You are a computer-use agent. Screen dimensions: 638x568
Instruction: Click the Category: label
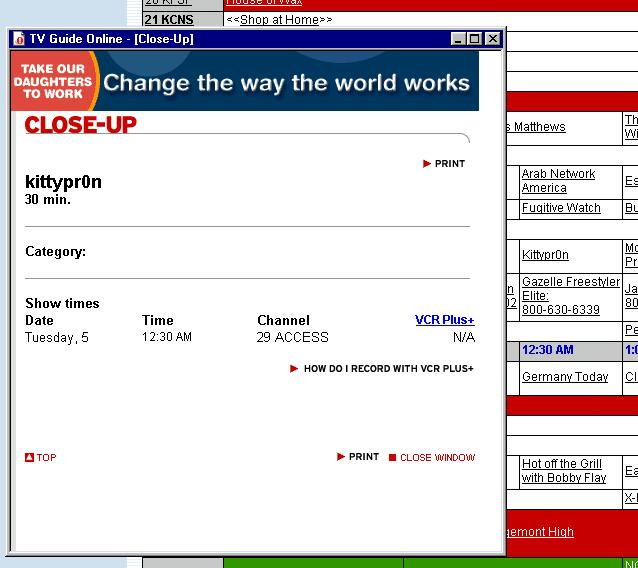(x=55, y=251)
